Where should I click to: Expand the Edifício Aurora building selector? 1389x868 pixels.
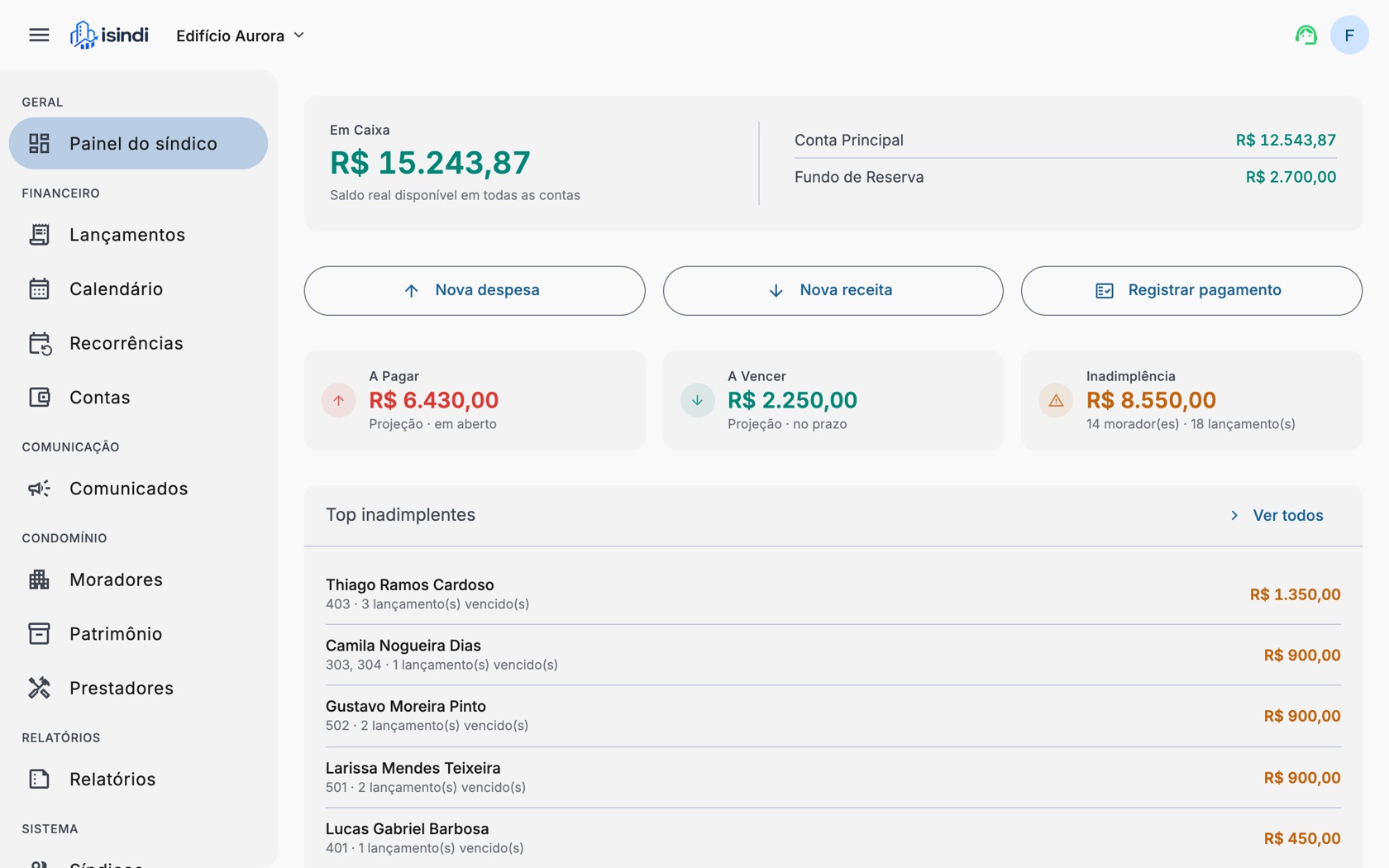[241, 36]
